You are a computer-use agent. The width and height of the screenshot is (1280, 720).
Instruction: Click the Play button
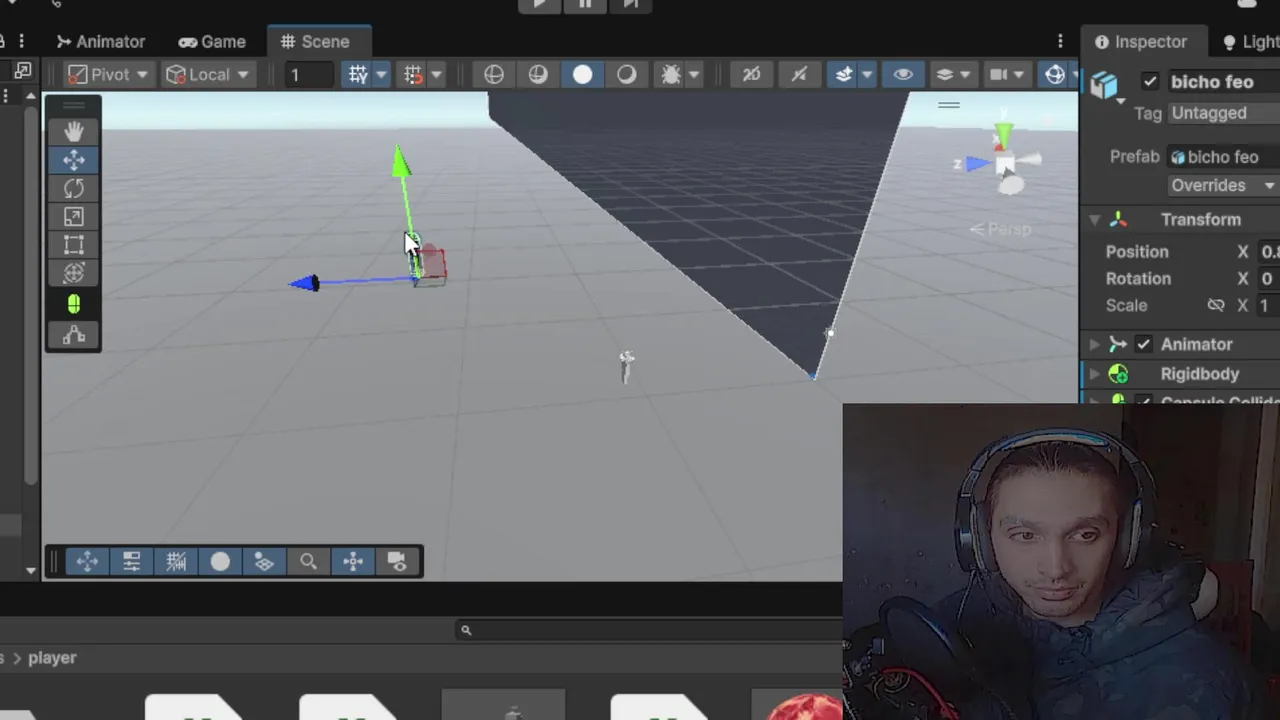pyautogui.click(x=541, y=4)
